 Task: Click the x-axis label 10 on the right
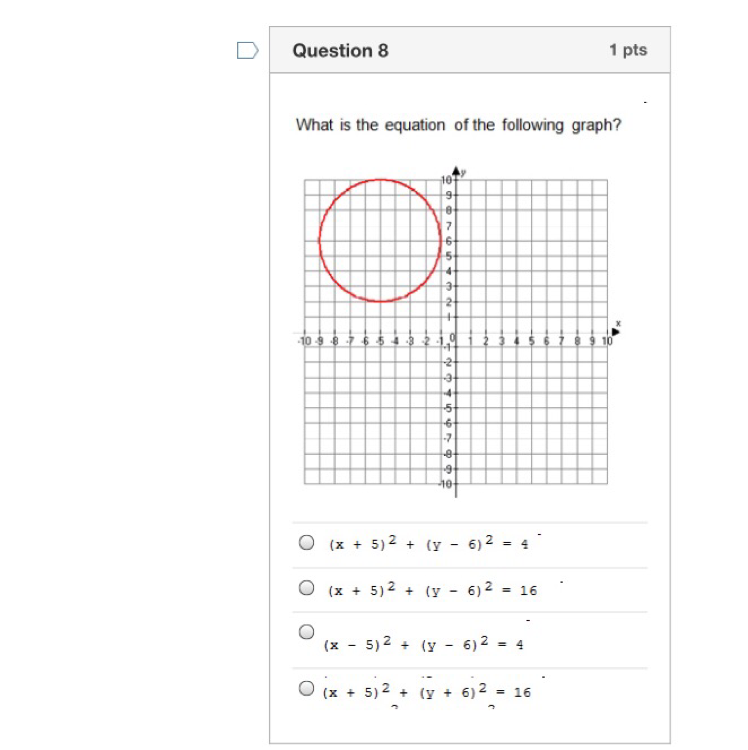tap(606, 341)
